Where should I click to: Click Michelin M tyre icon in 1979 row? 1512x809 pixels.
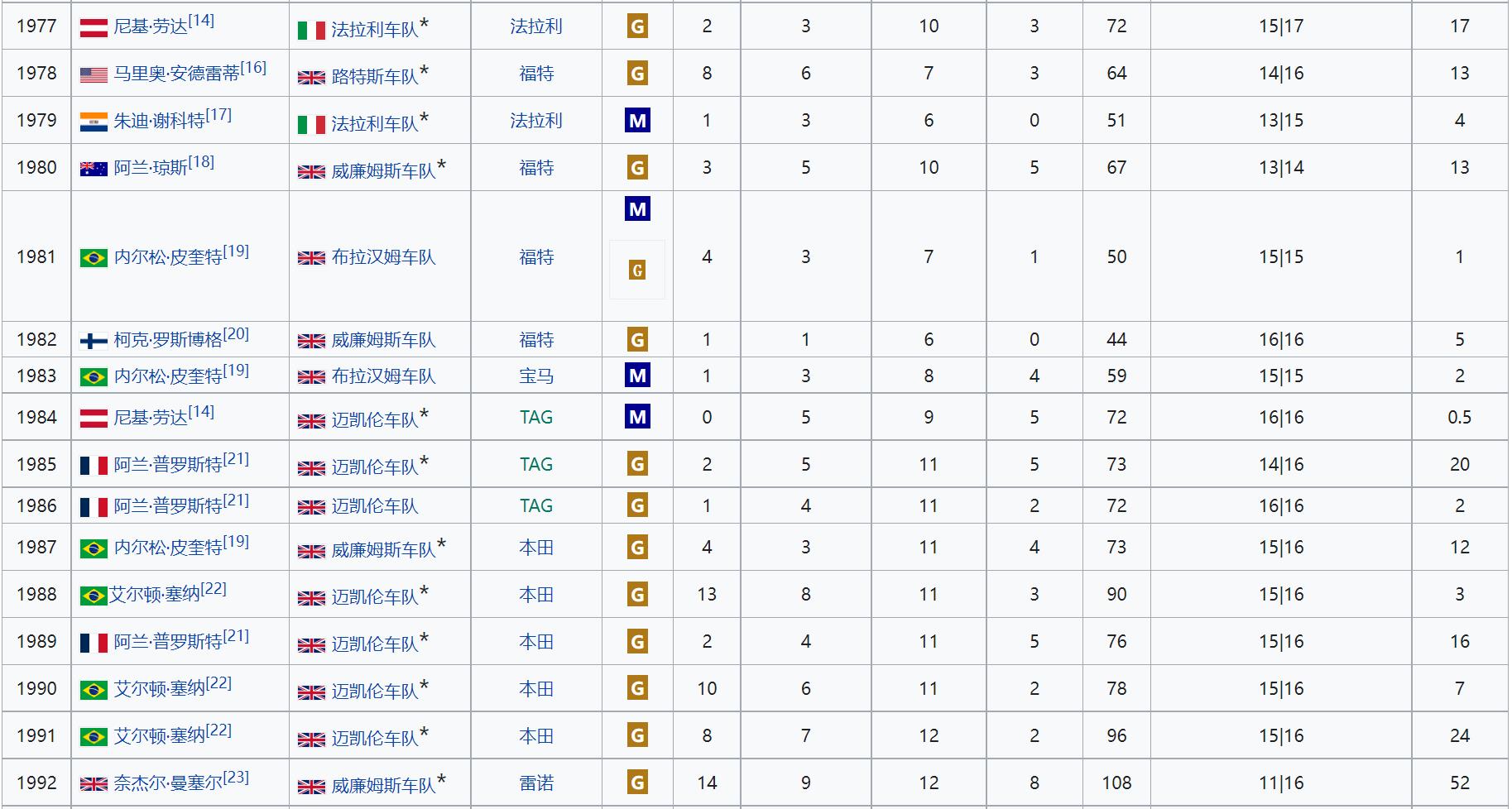point(637,121)
